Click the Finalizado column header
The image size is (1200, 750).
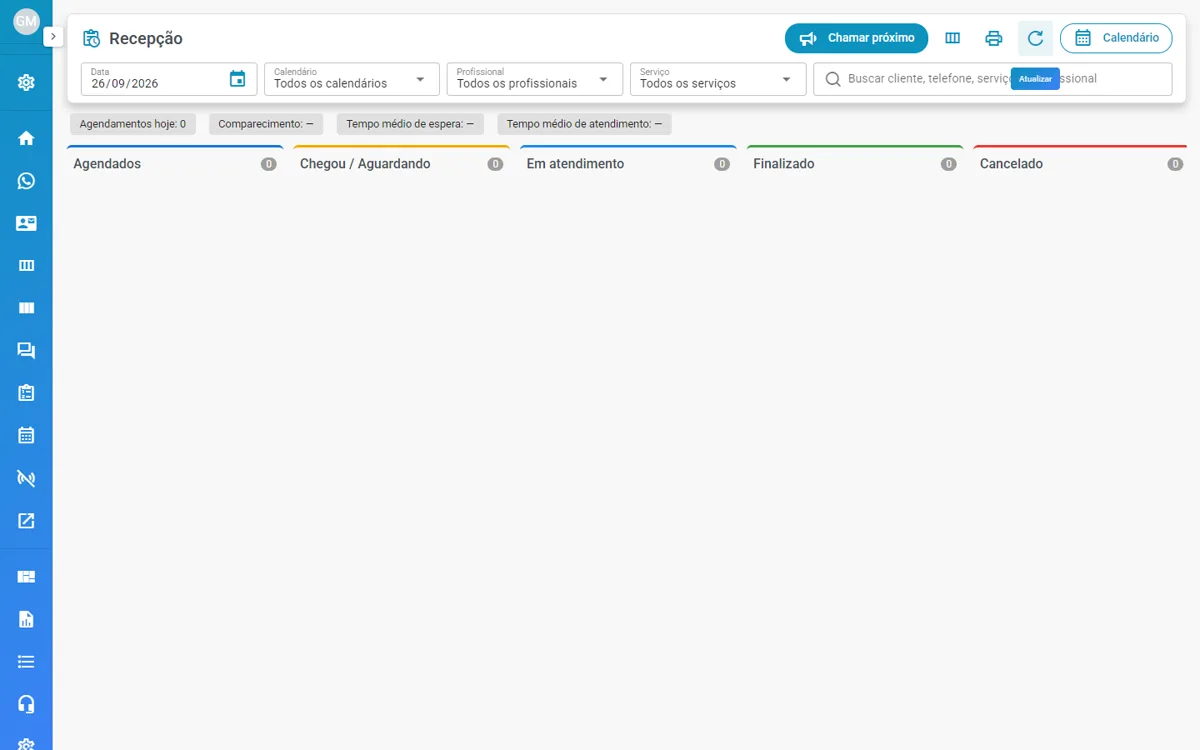click(855, 164)
